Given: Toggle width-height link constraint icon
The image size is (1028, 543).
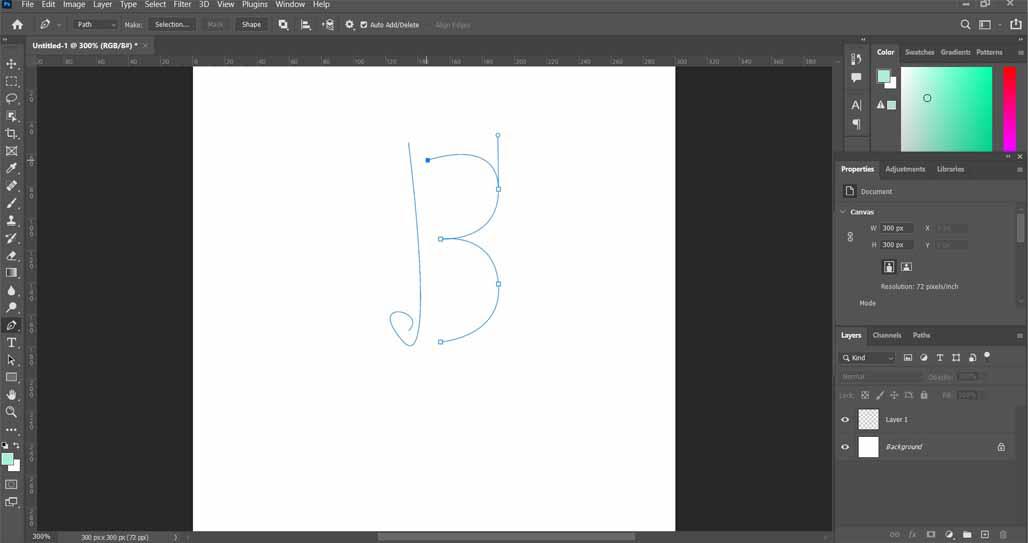Looking at the screenshot, I should coord(850,237).
